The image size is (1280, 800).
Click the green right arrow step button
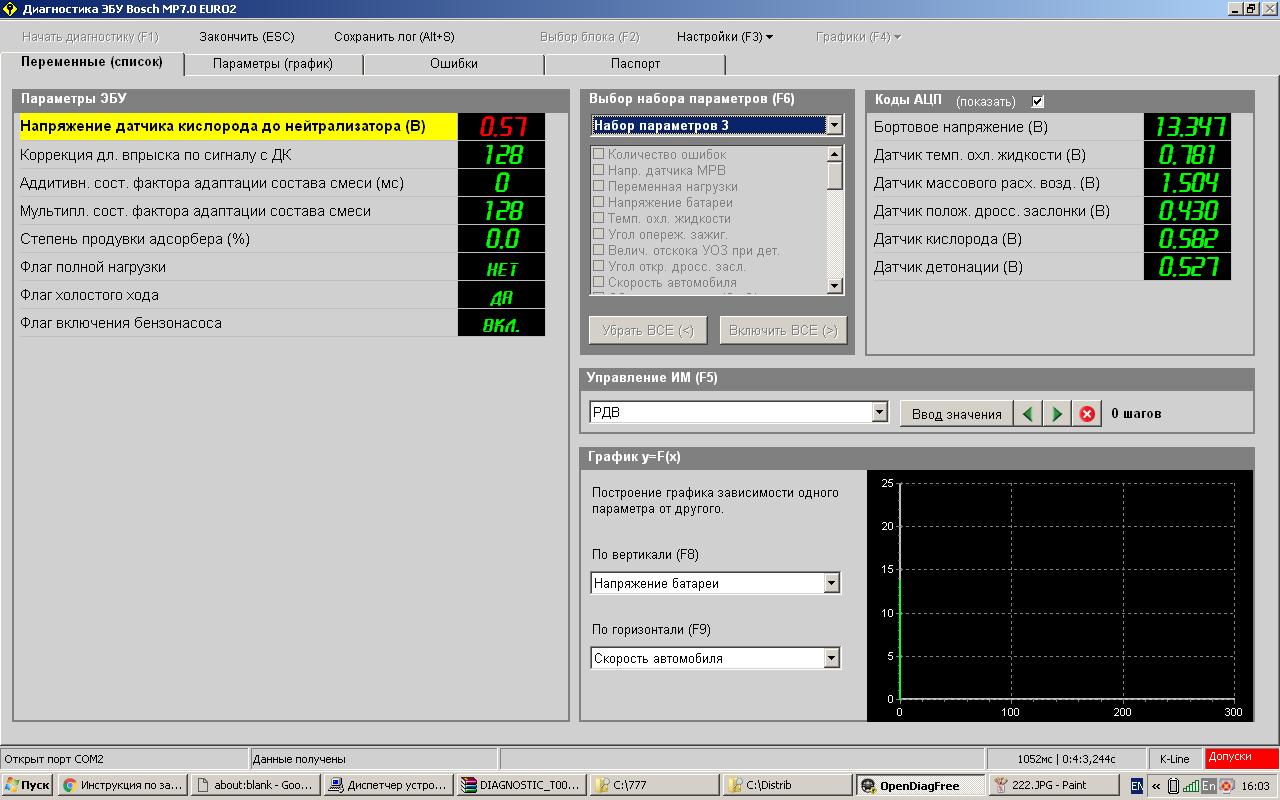1057,414
